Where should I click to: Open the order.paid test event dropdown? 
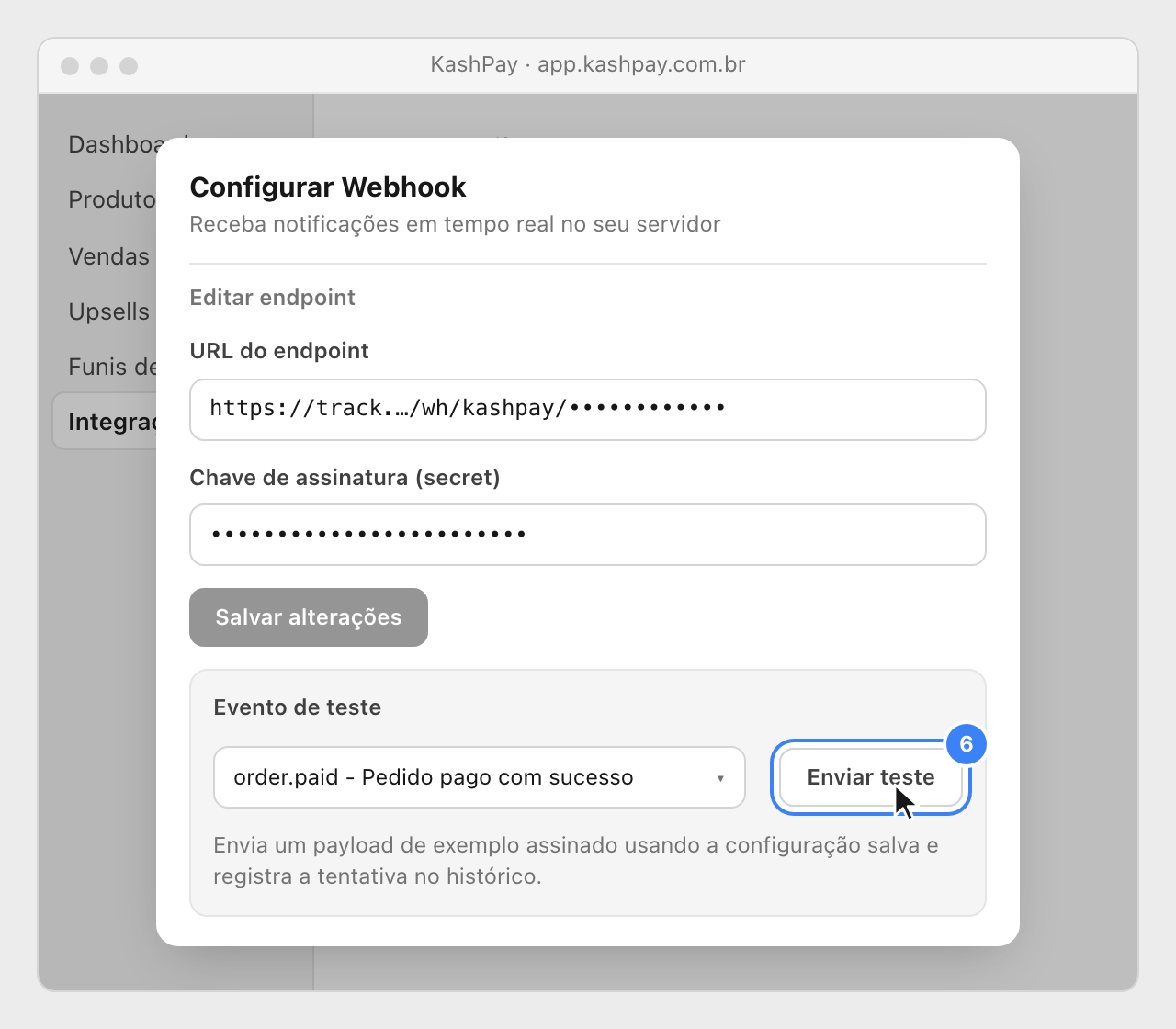coord(480,777)
